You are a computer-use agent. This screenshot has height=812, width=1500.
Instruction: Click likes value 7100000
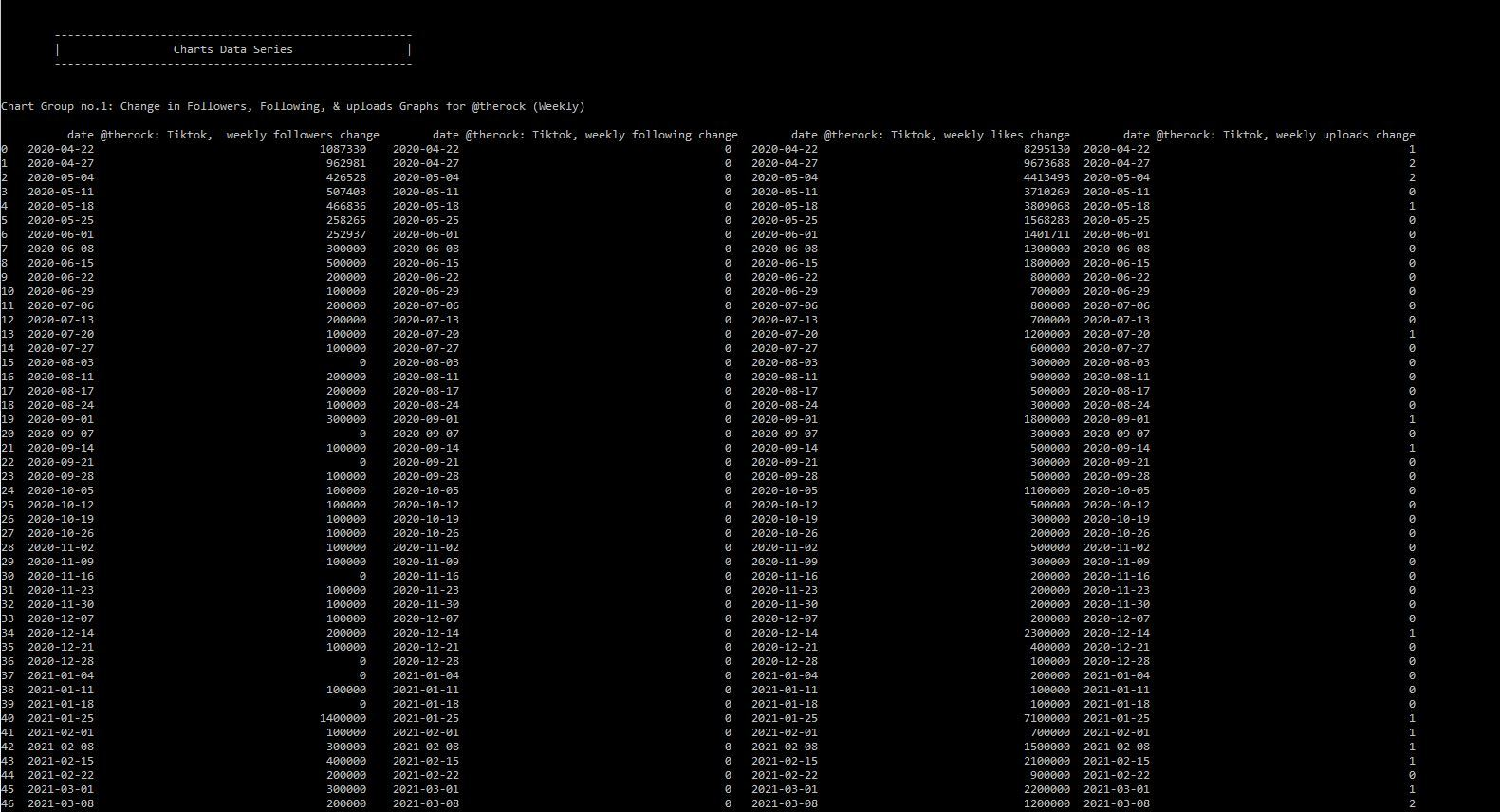(1046, 718)
